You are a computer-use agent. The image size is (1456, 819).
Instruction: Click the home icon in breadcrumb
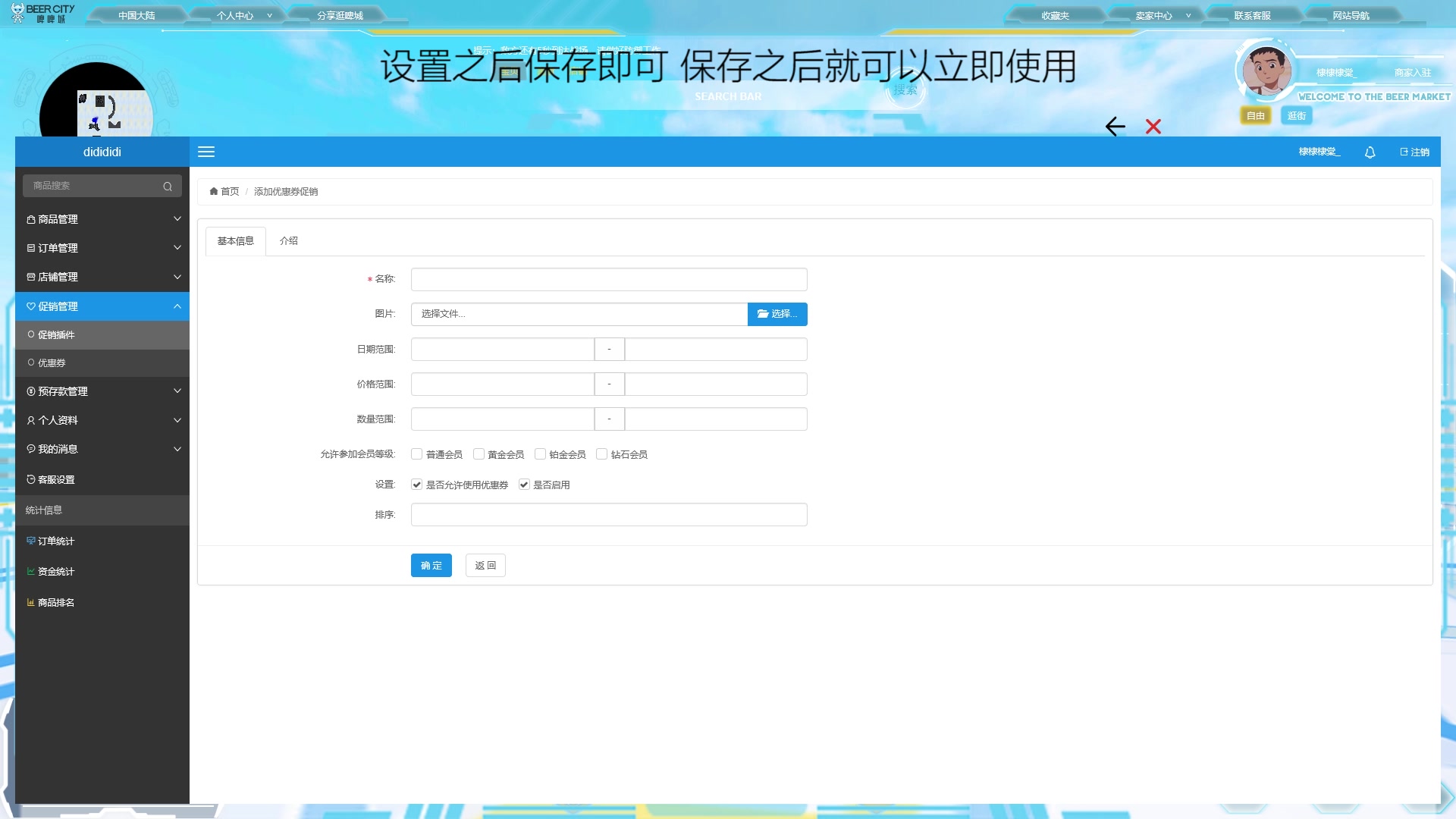point(214,192)
